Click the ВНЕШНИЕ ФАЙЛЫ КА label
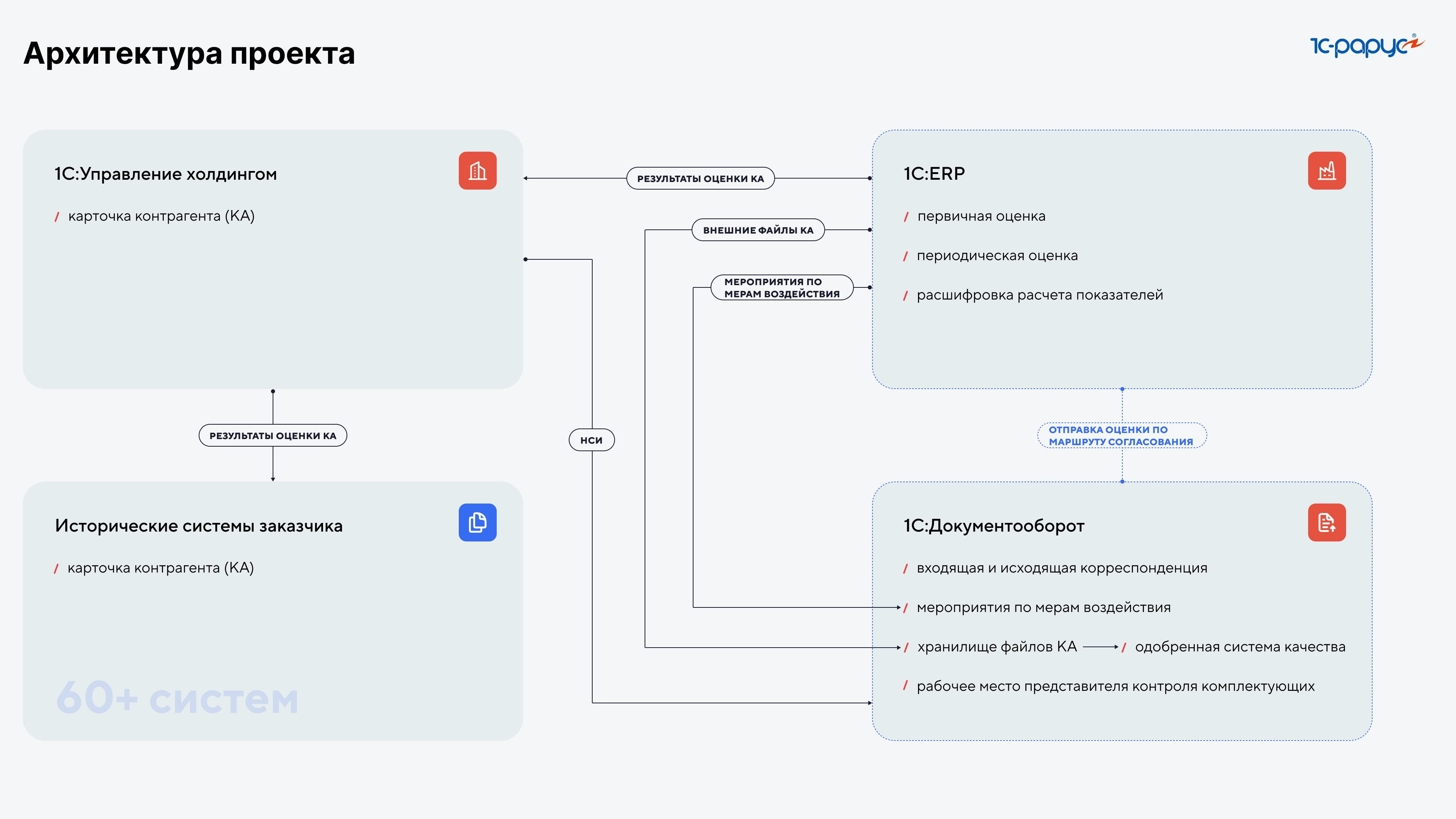 (x=758, y=230)
